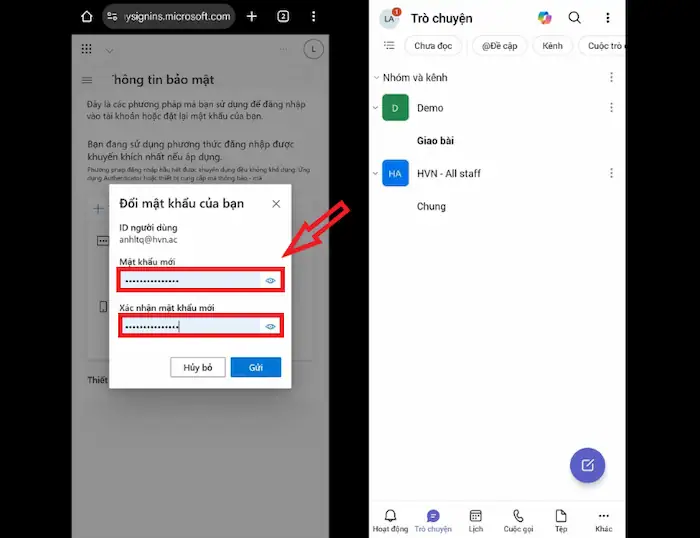700x538 pixels.
Task: Switch to the 'Lịch' tab
Action: click(x=475, y=518)
